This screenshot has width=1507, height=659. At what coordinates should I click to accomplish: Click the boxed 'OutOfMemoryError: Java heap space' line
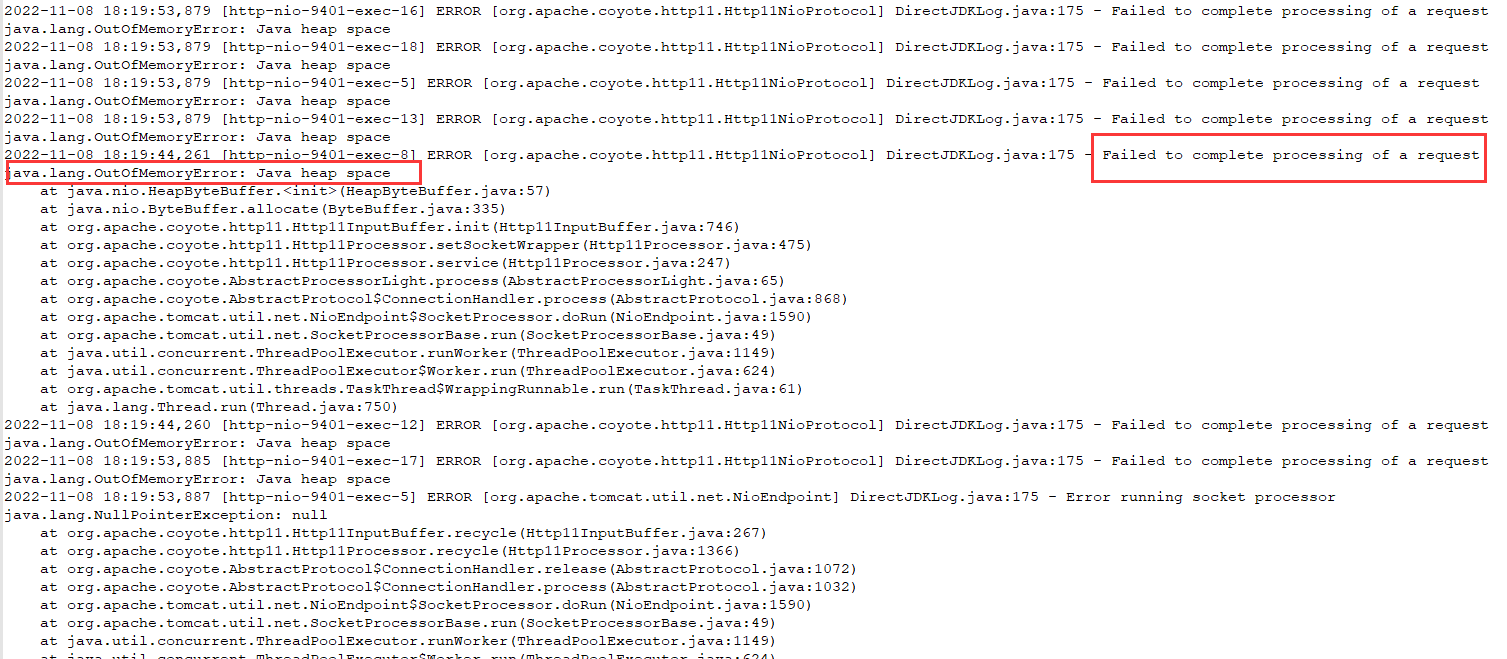[x=198, y=173]
